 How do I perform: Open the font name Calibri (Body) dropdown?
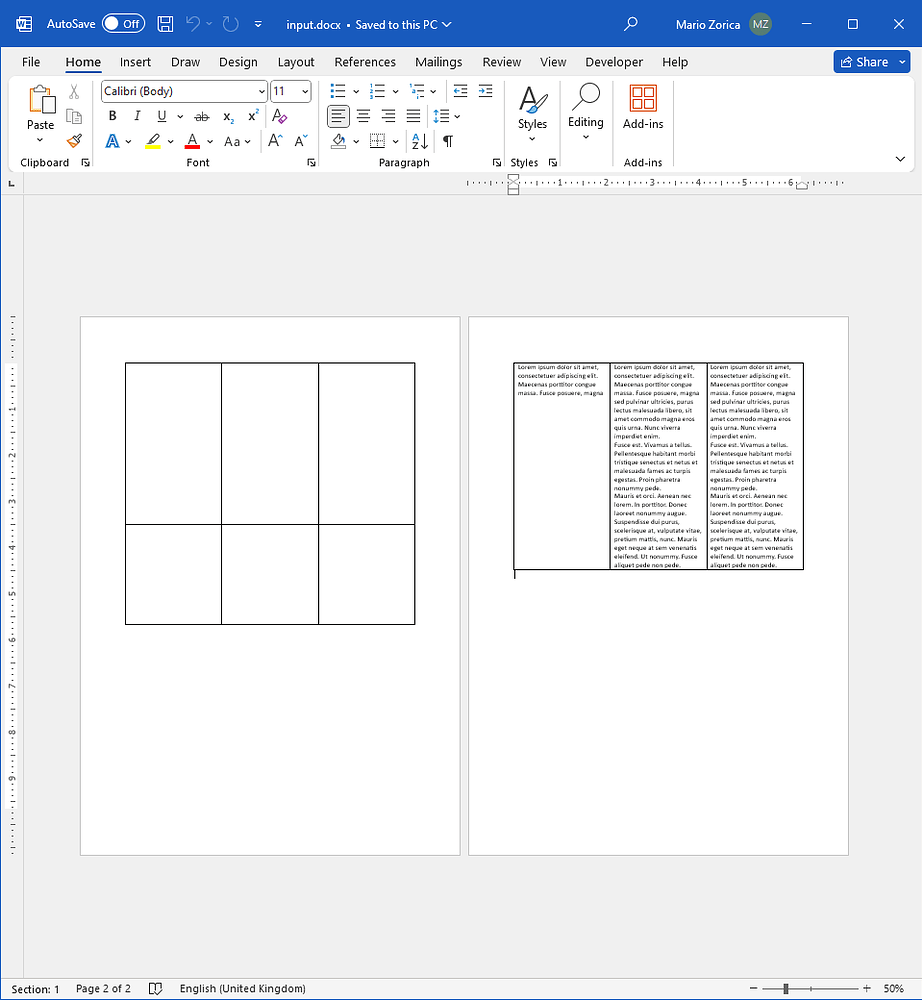[261, 92]
